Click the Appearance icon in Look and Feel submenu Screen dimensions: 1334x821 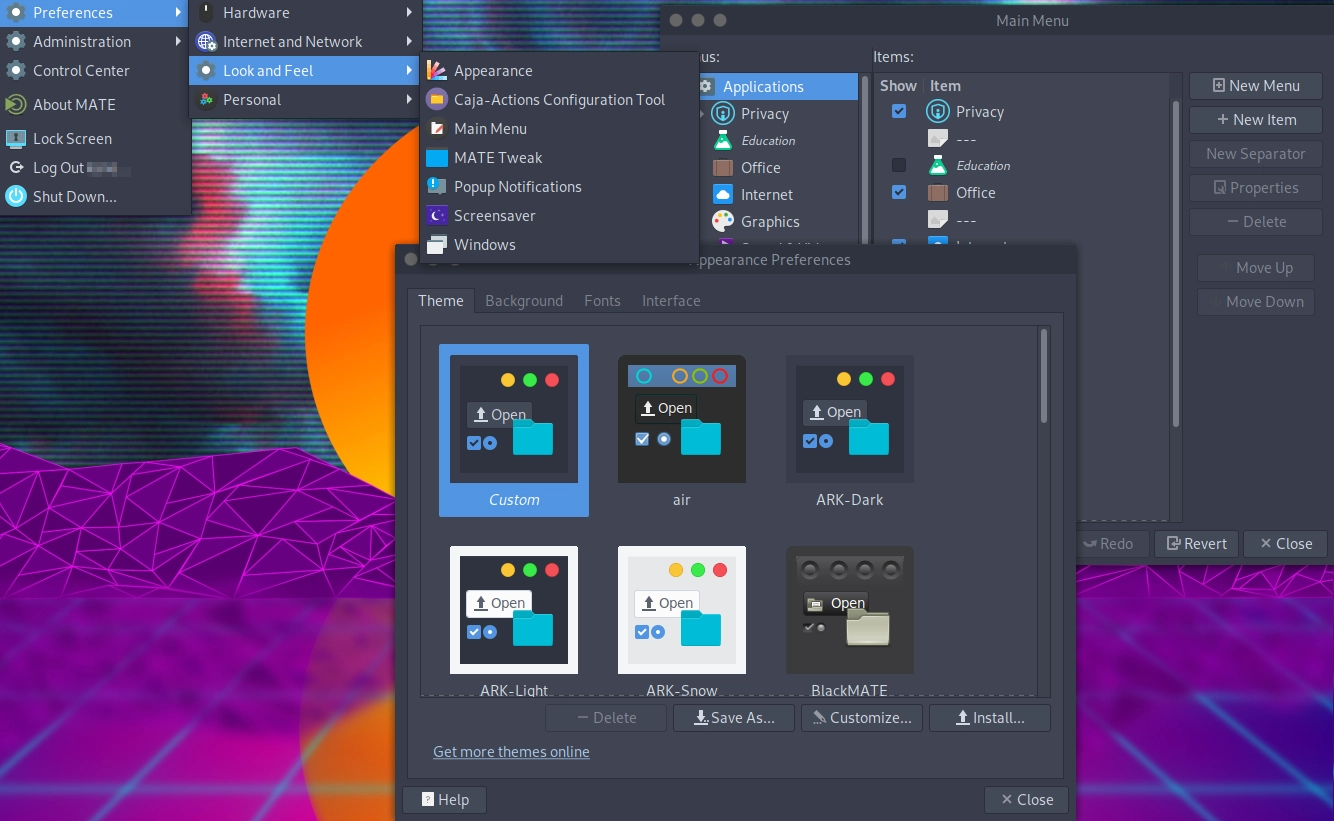[x=436, y=71]
